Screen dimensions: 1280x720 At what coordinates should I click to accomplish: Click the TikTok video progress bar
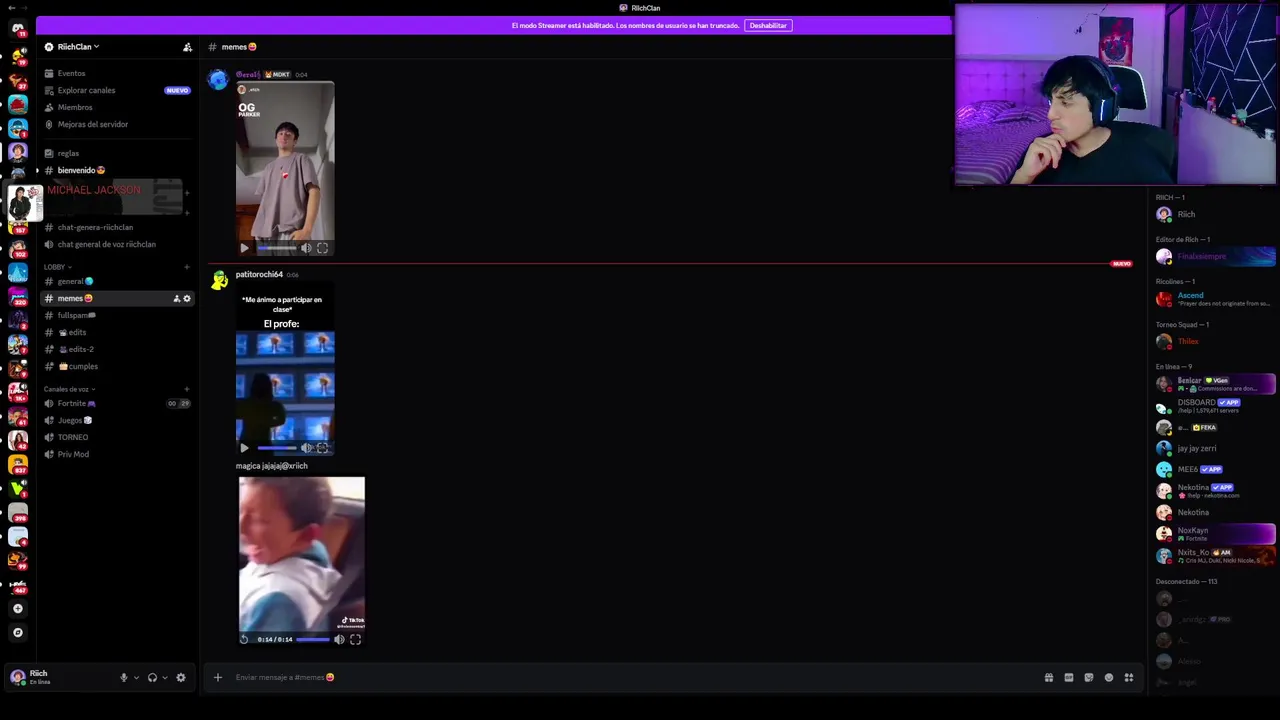pos(313,639)
